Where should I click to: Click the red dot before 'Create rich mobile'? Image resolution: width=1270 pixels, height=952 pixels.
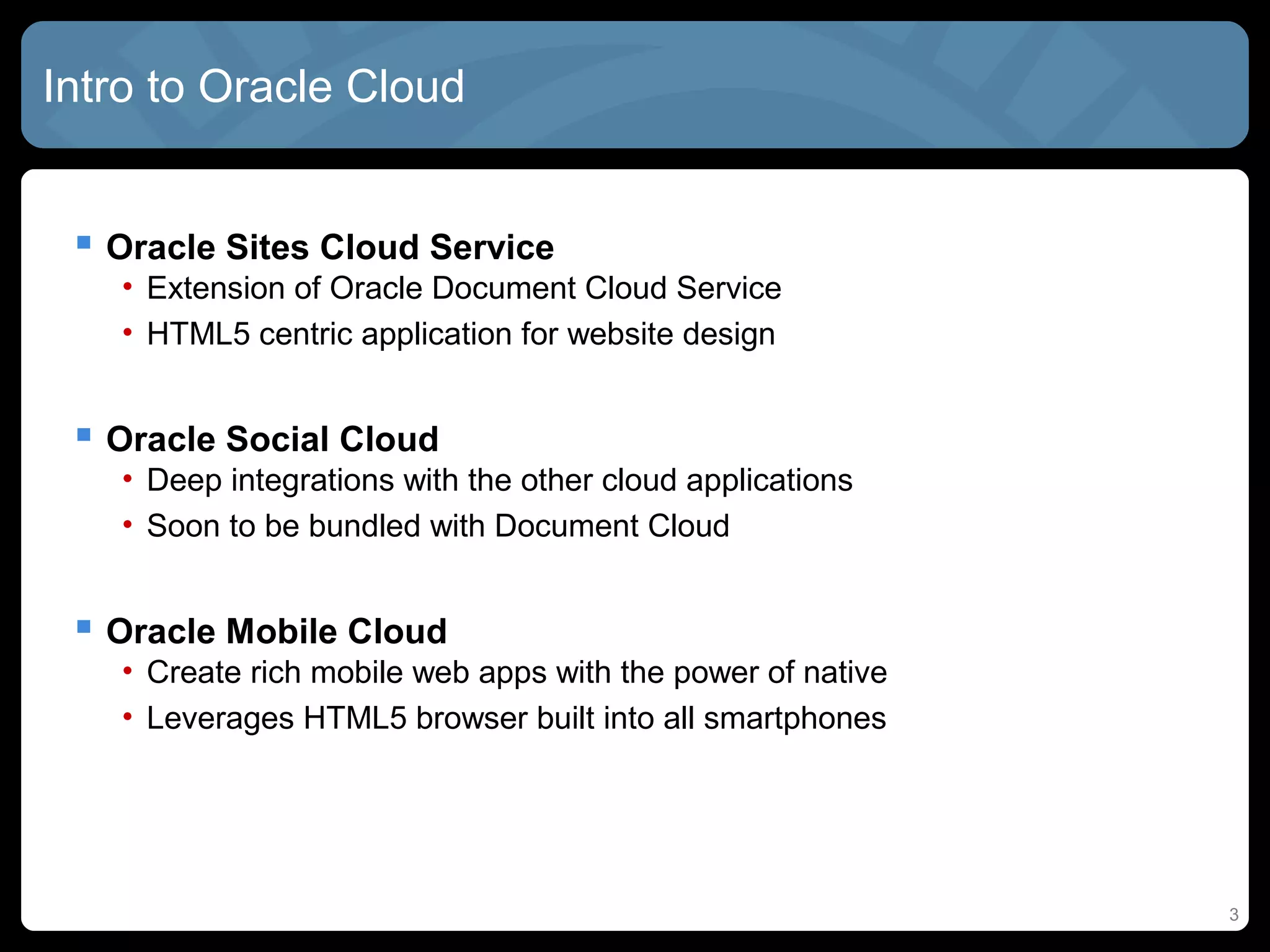[x=127, y=671]
